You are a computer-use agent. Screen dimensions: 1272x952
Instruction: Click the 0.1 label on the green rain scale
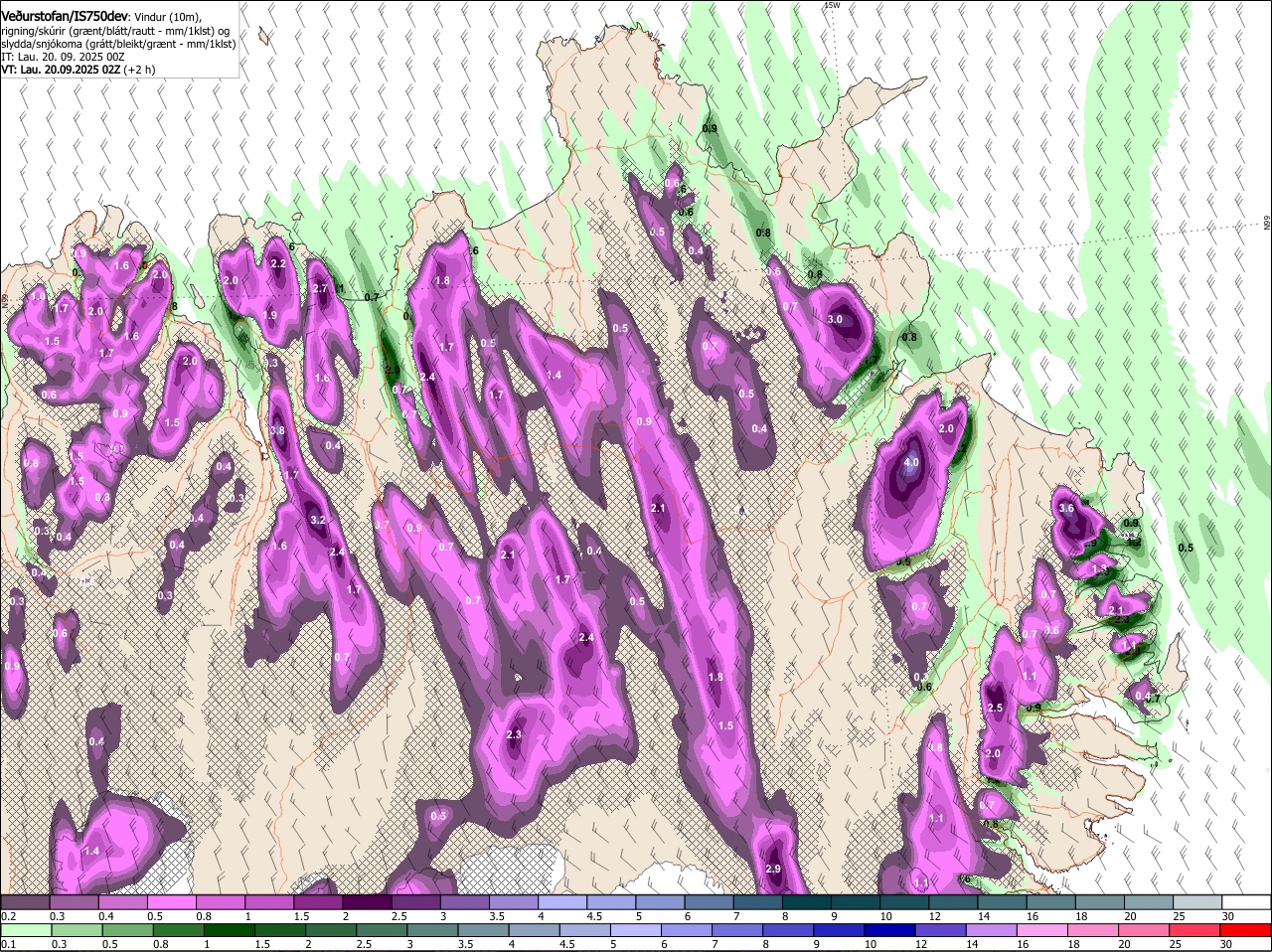coord(8,943)
